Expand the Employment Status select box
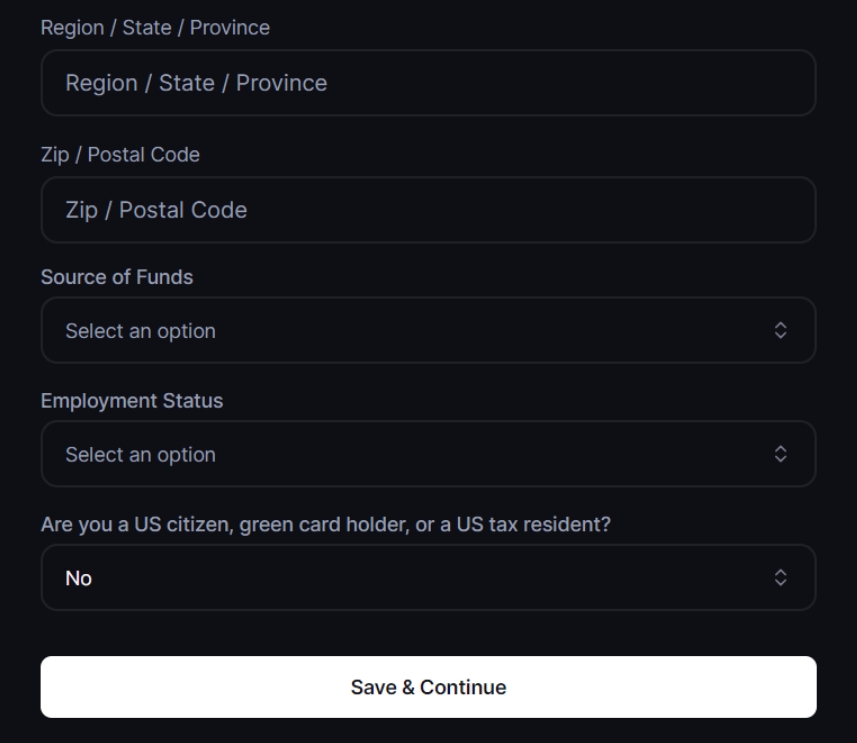Viewport: 857px width, 743px height. 428,454
